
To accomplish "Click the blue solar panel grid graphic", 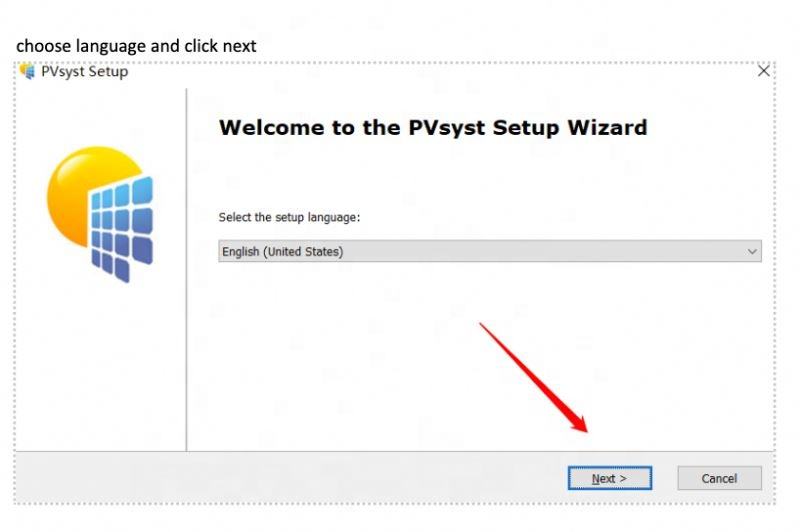I will (x=122, y=229).
